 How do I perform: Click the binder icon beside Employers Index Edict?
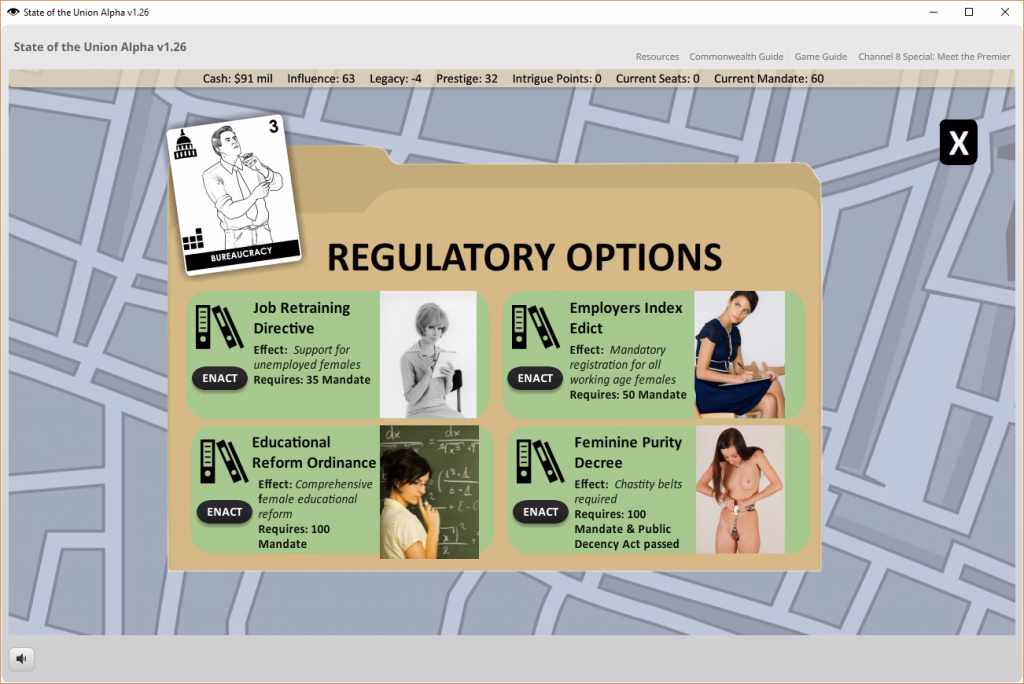click(x=535, y=327)
